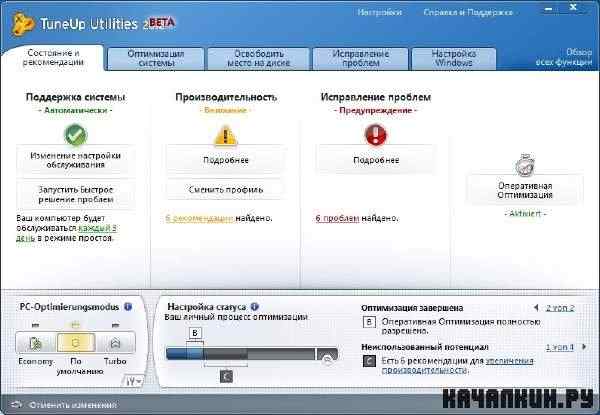Show previous item in Оптимизация завершена
The width and height of the screenshot is (600, 415).
(x=536, y=308)
